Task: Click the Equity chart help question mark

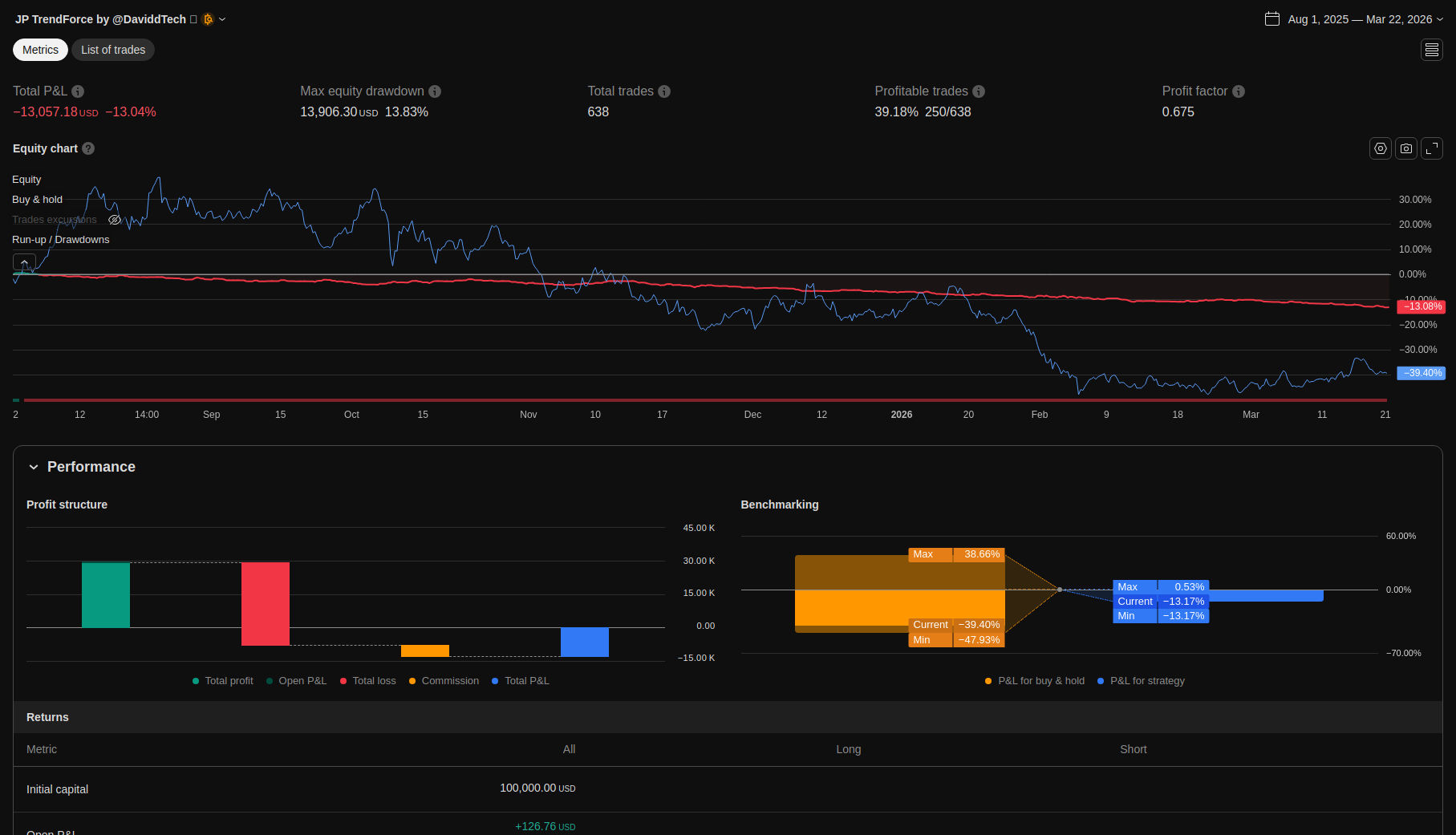Action: click(88, 148)
